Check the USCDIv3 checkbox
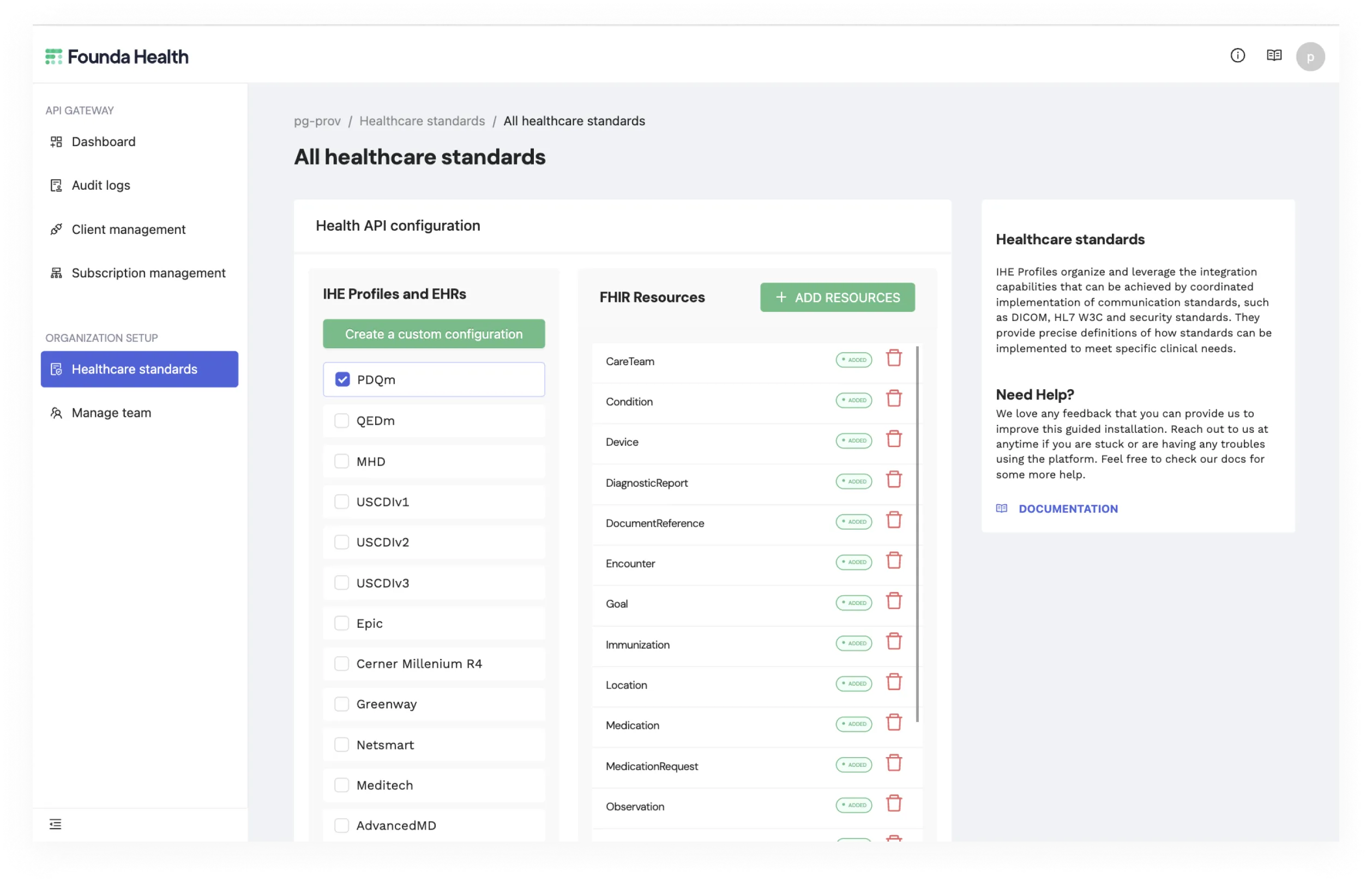Image resolution: width=1372 pixels, height=883 pixels. (x=341, y=583)
